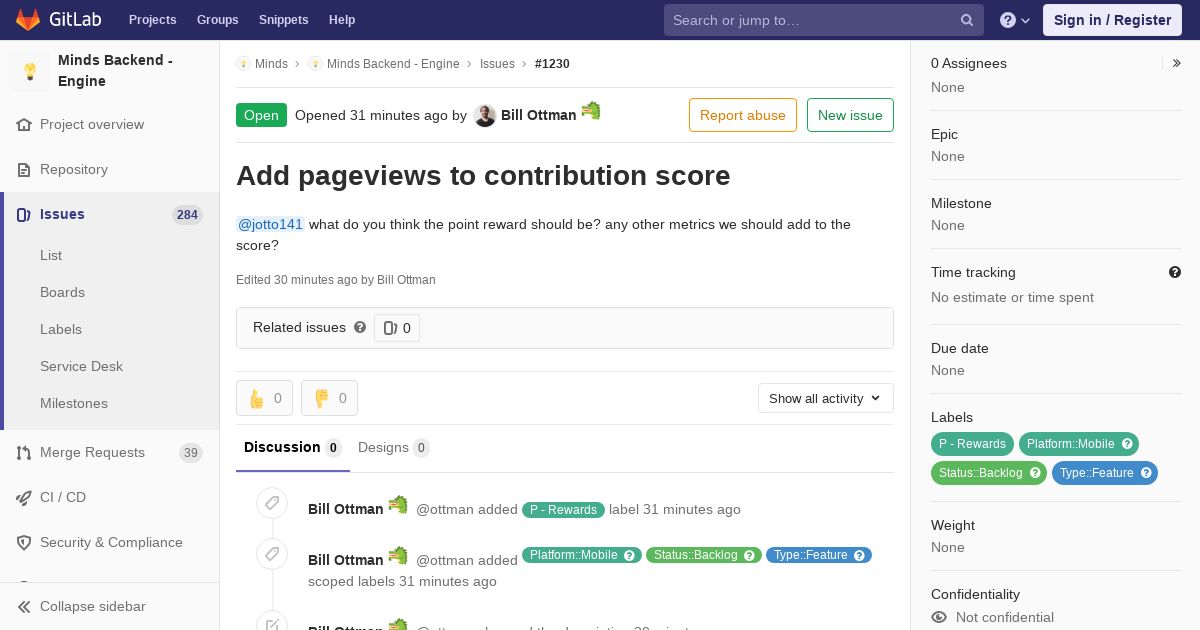
Task: Open the Snippets page
Action: tap(284, 20)
